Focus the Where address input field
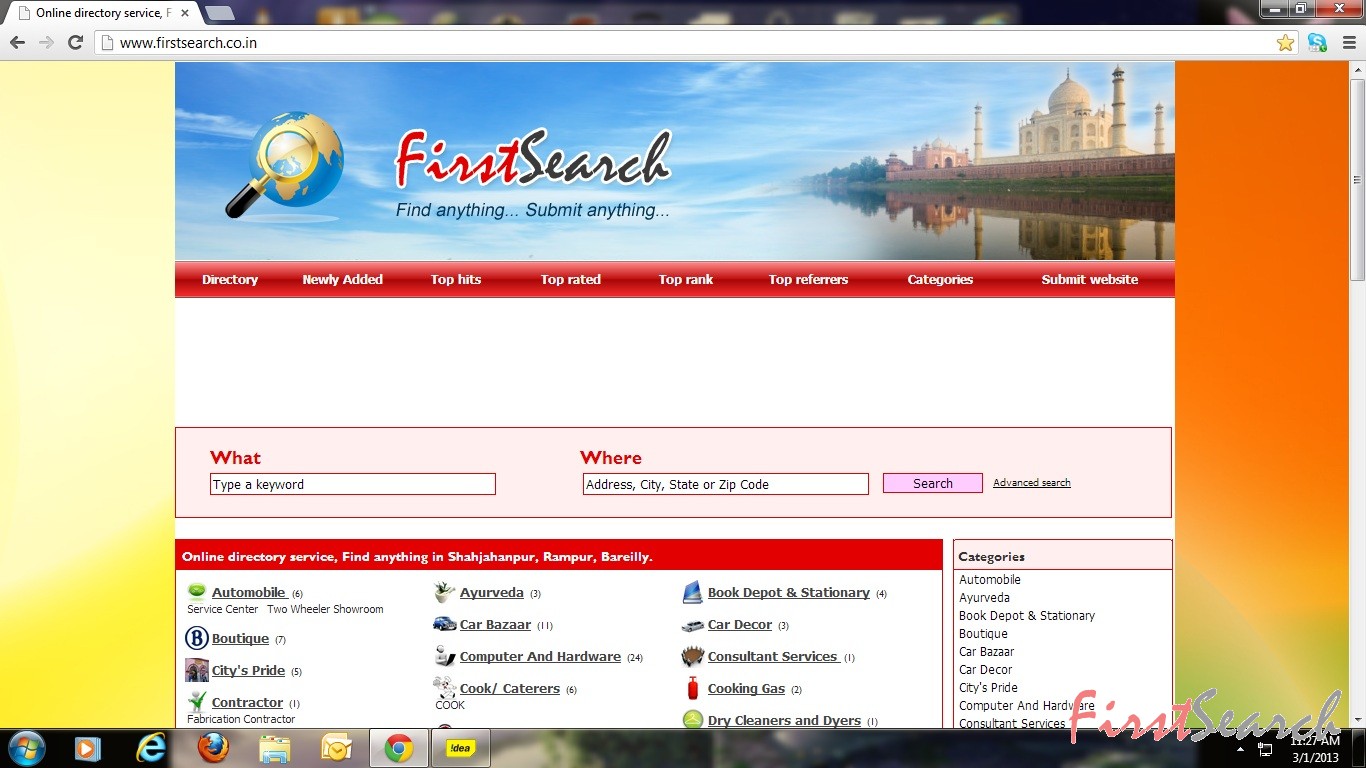The width and height of the screenshot is (1366, 768). coord(726,484)
